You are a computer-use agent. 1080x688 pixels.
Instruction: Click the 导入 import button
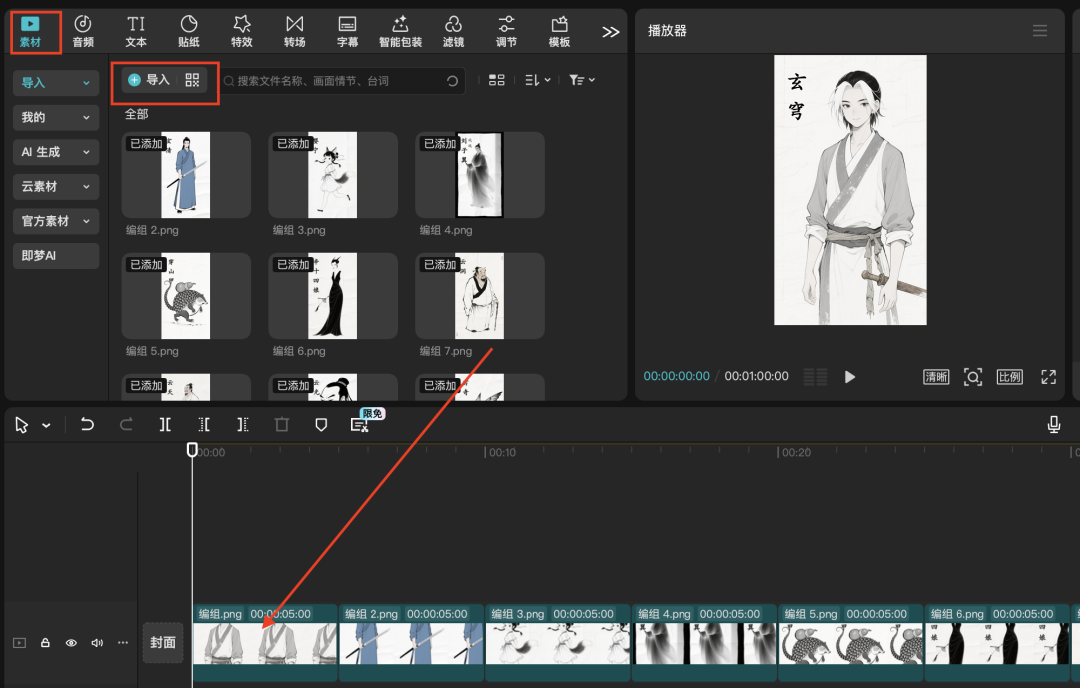(150, 80)
